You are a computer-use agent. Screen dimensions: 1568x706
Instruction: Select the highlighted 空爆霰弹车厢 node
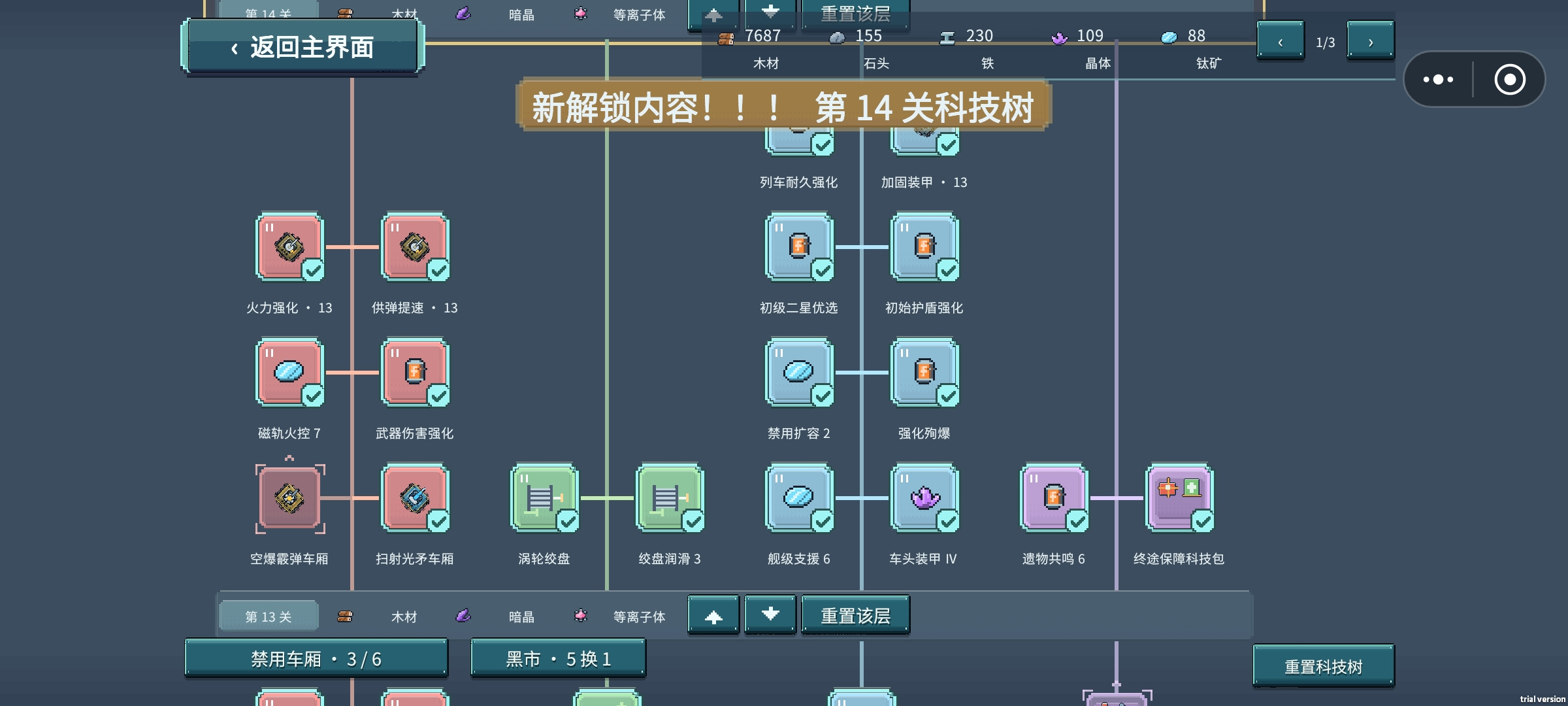[x=289, y=498]
